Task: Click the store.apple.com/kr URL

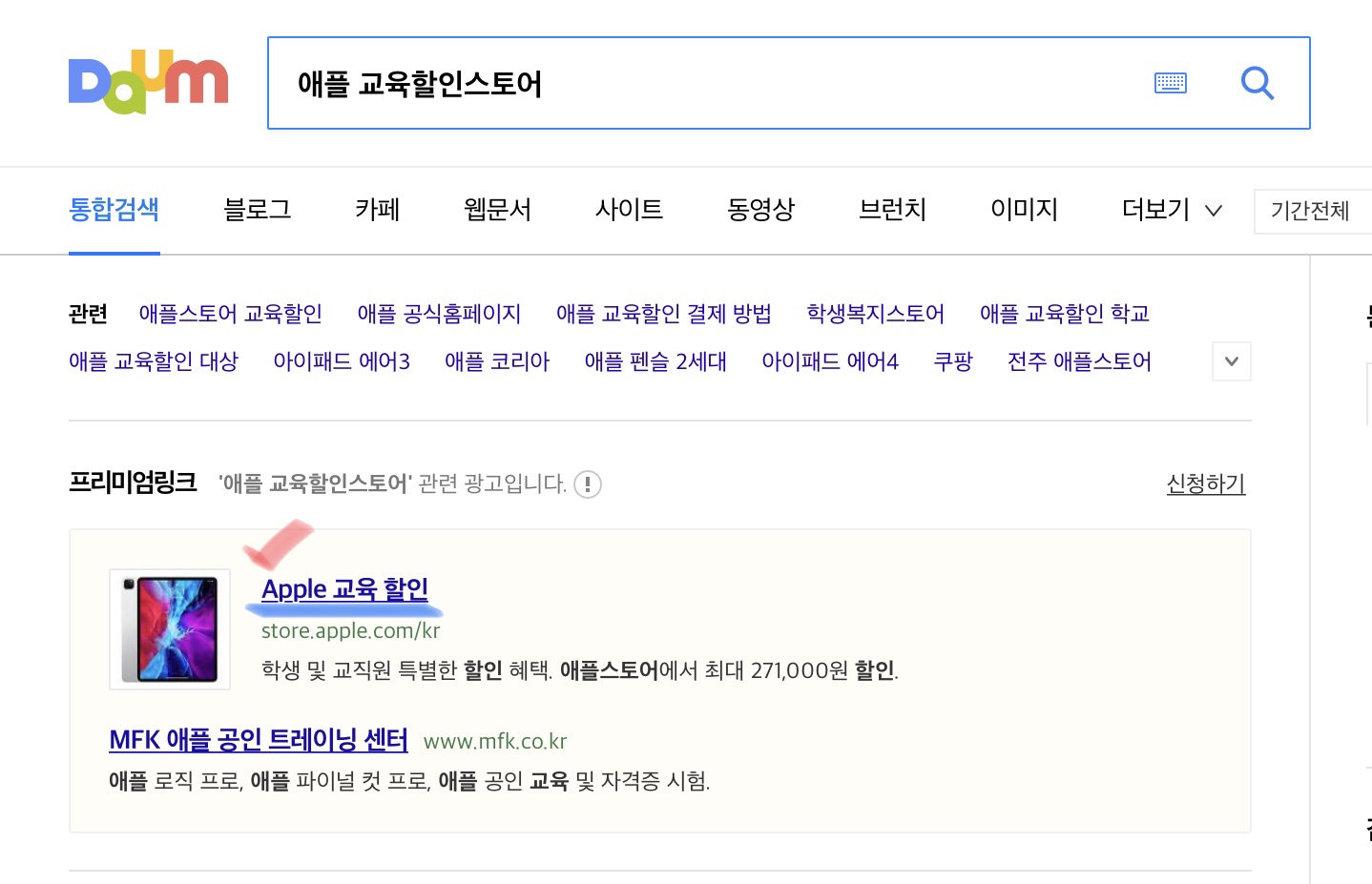Action: point(351,631)
